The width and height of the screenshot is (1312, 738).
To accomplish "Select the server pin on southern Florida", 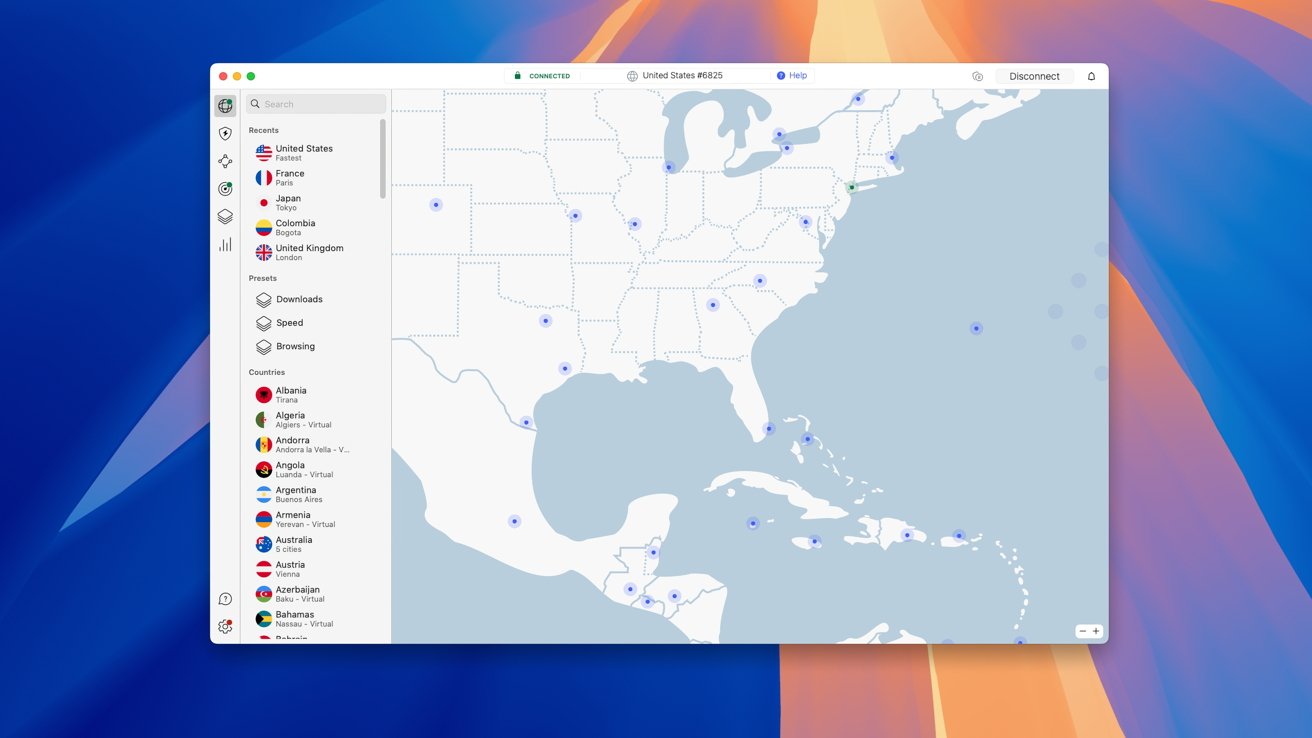I will (x=769, y=429).
